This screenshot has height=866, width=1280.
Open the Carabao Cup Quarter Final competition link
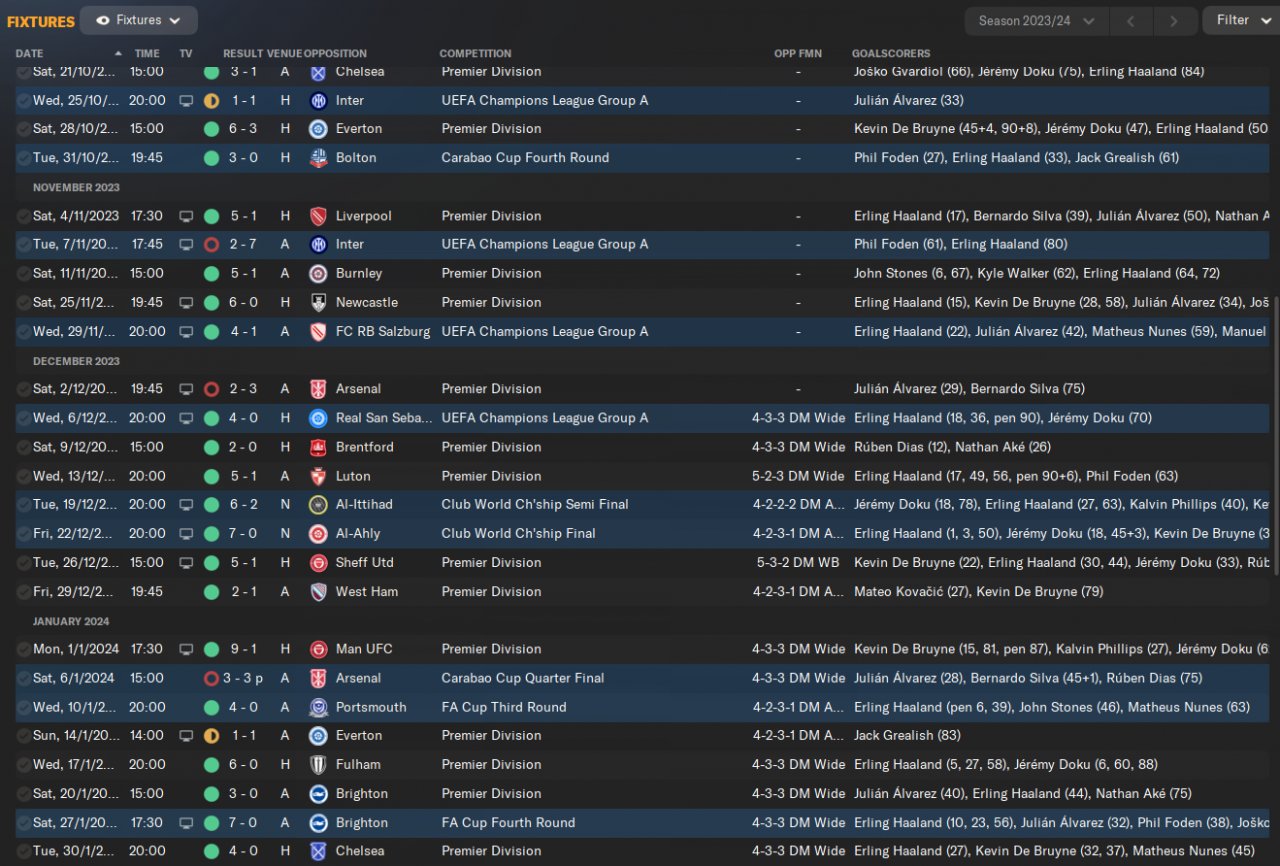[x=523, y=678]
